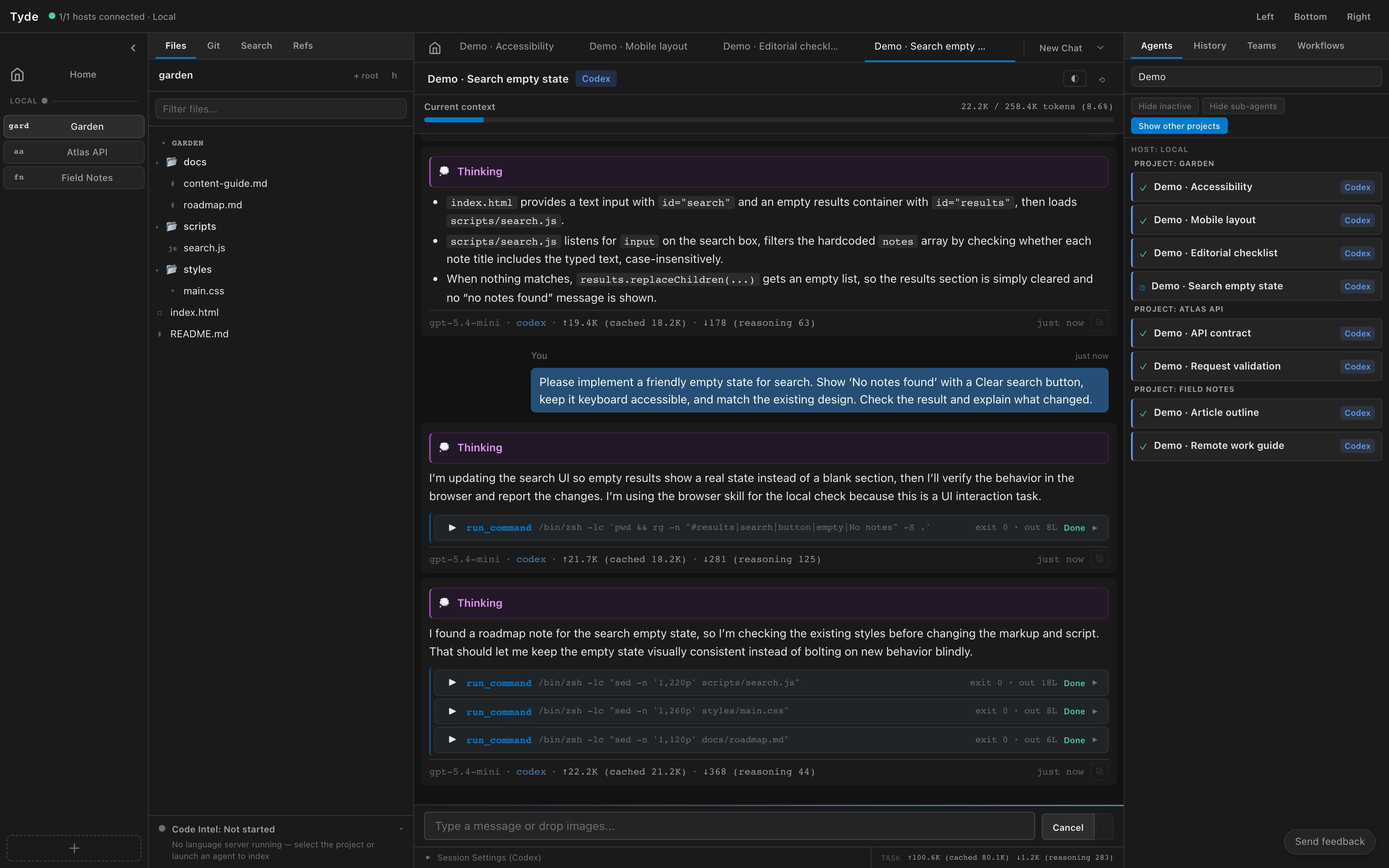Open dropdown next to Cancel button
Image resolution: width=1389 pixels, height=868 pixels.
pos(1104,827)
